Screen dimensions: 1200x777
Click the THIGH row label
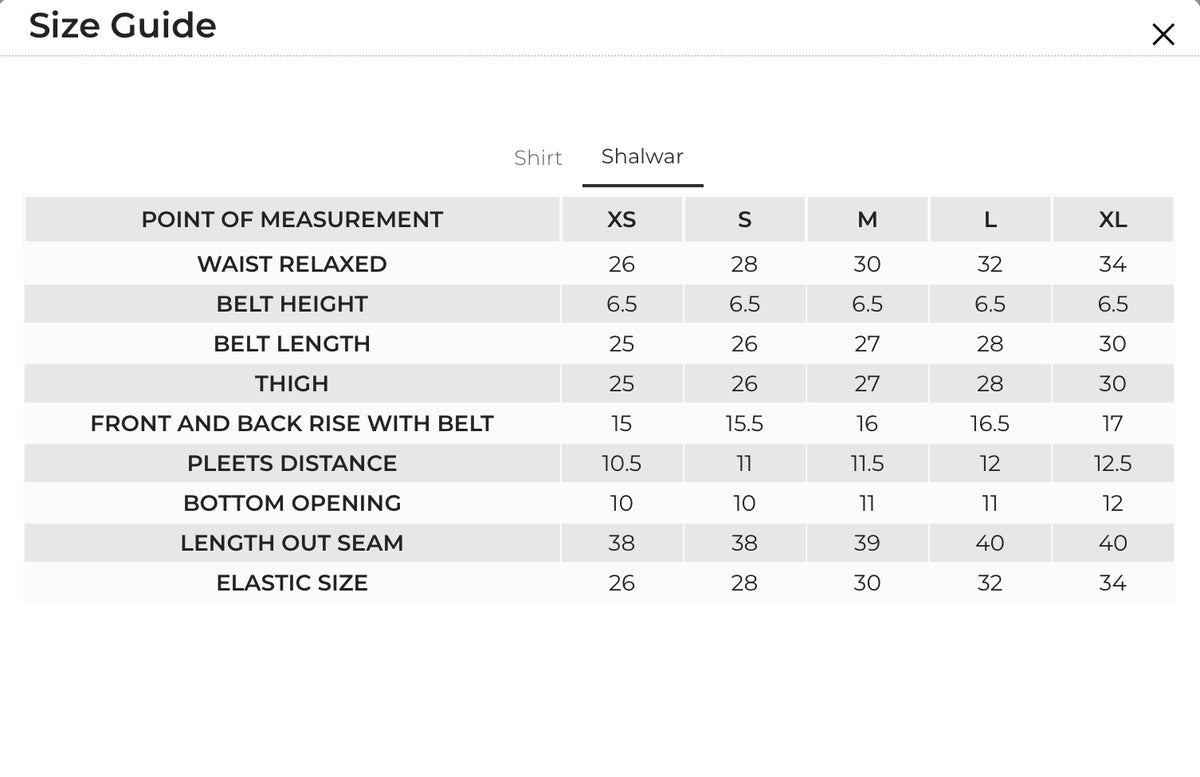(292, 384)
